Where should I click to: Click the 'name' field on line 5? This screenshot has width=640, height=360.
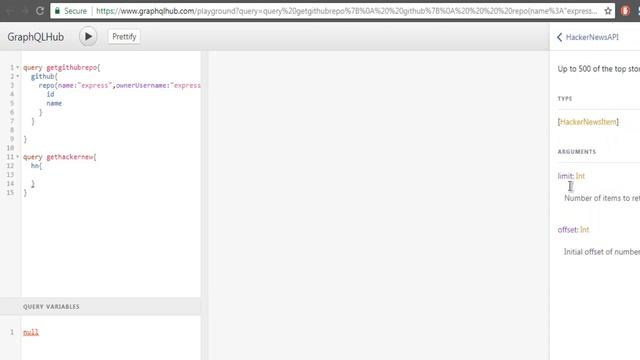[x=54, y=103]
